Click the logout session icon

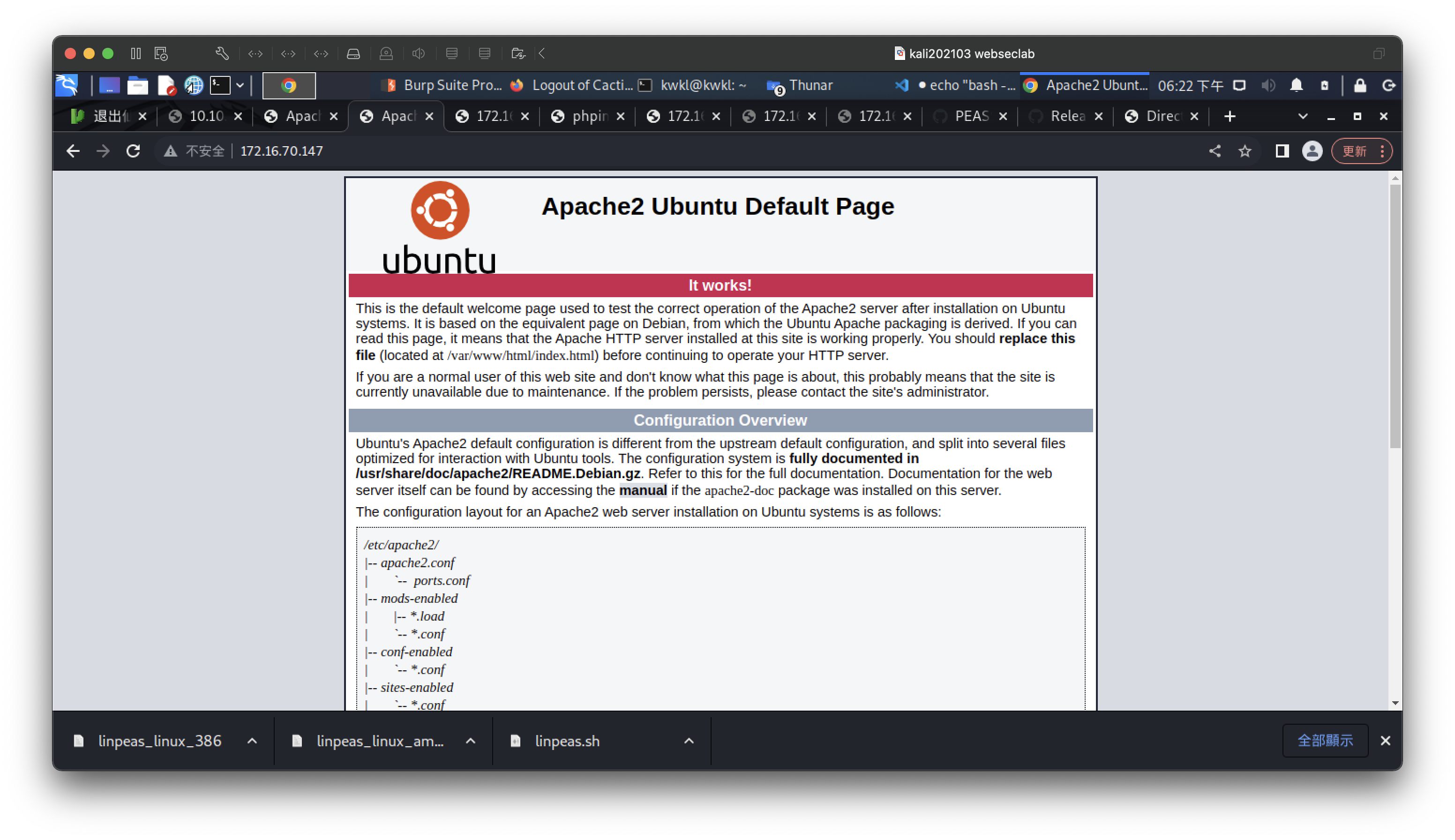[1388, 85]
